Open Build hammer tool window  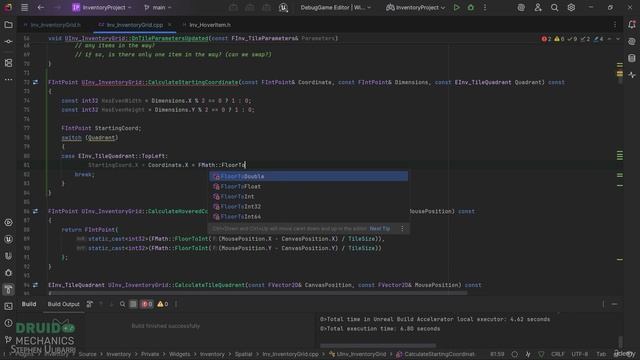(x=8, y=289)
